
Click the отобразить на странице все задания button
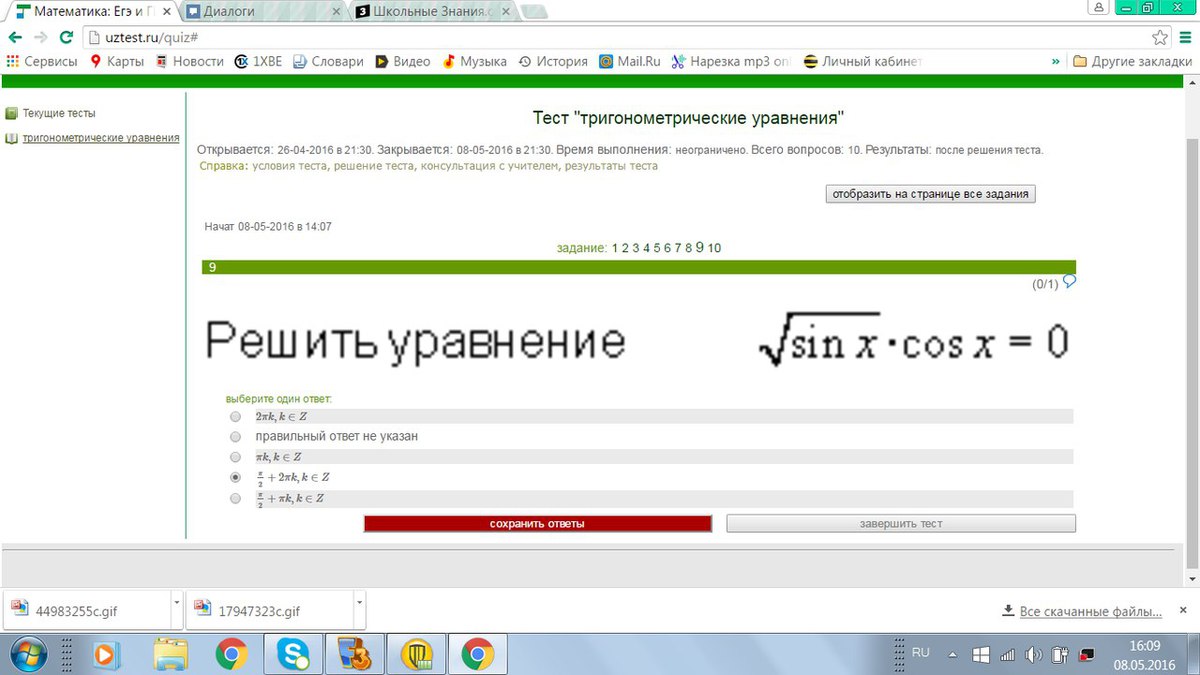coord(930,194)
